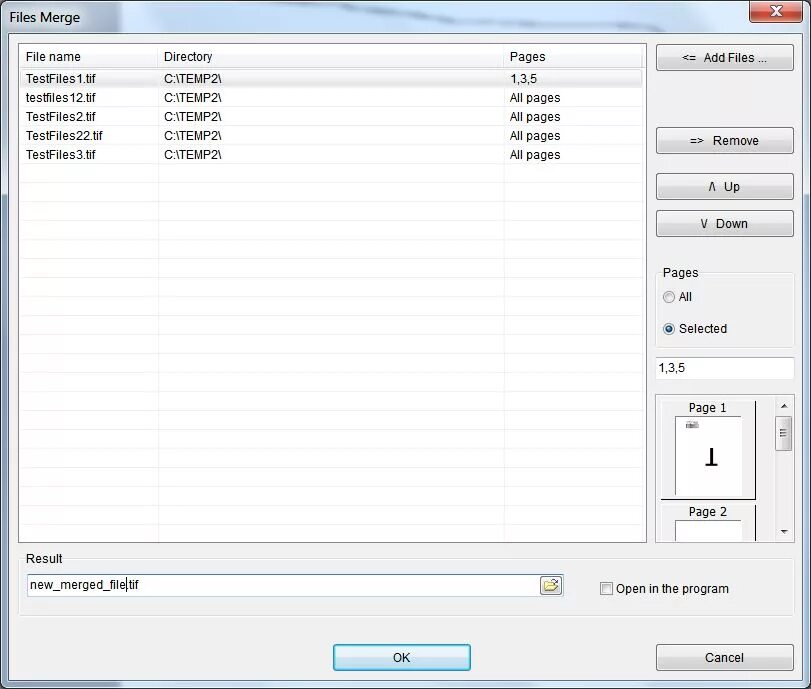Close the Files Merge window
The height and width of the screenshot is (689, 811).
click(x=775, y=11)
